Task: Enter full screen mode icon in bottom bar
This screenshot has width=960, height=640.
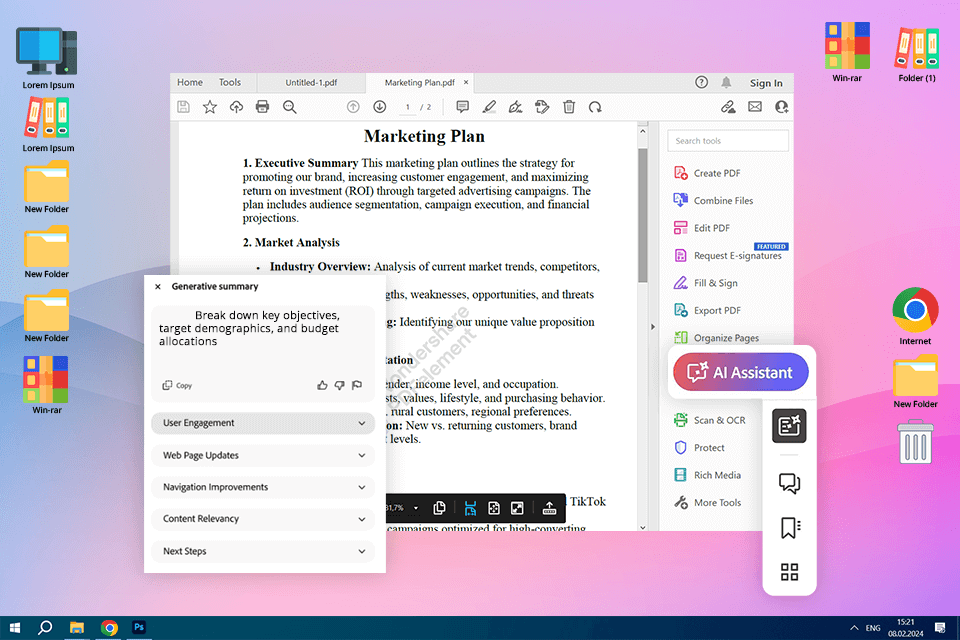Action: coord(517,508)
